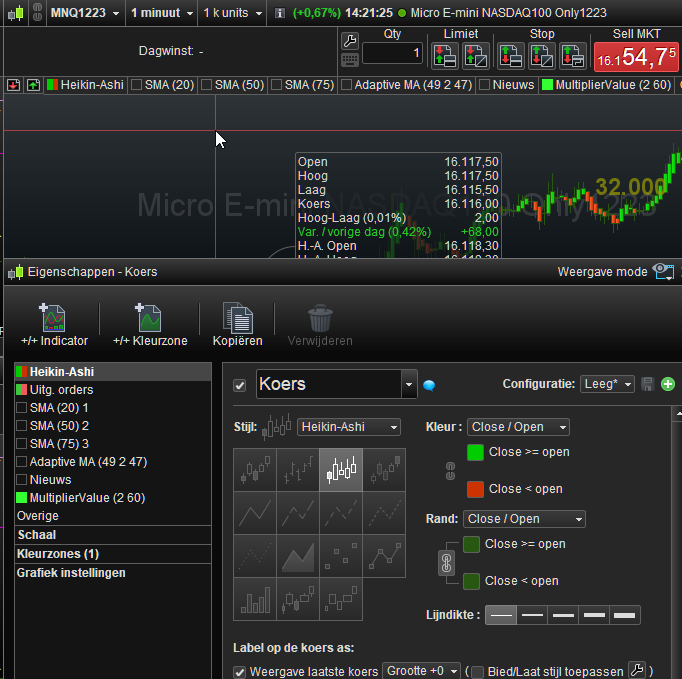
Task: Click the chain link icon between the Kleur colors
Action: 451,471
